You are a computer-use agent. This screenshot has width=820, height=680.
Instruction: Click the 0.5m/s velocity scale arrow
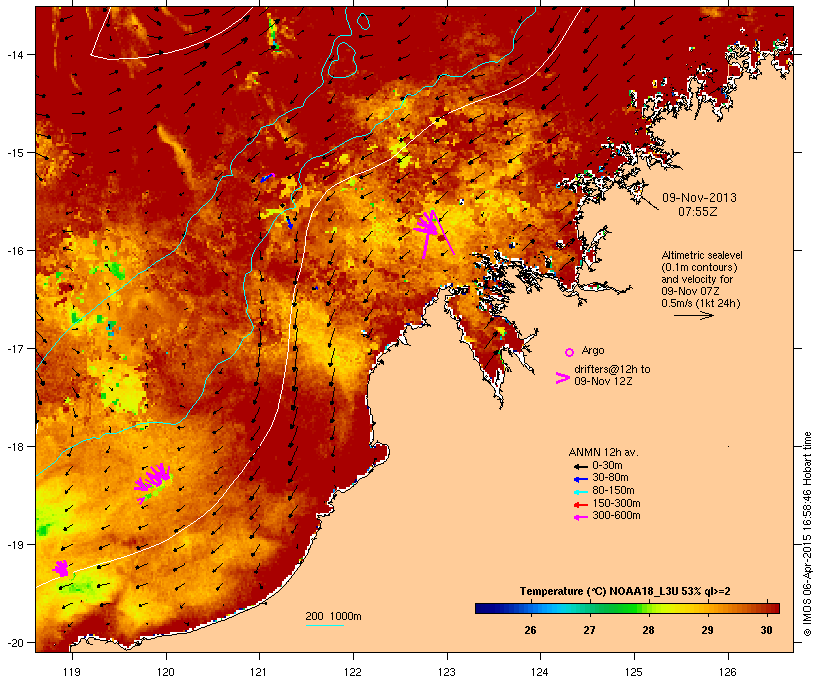coord(693,315)
